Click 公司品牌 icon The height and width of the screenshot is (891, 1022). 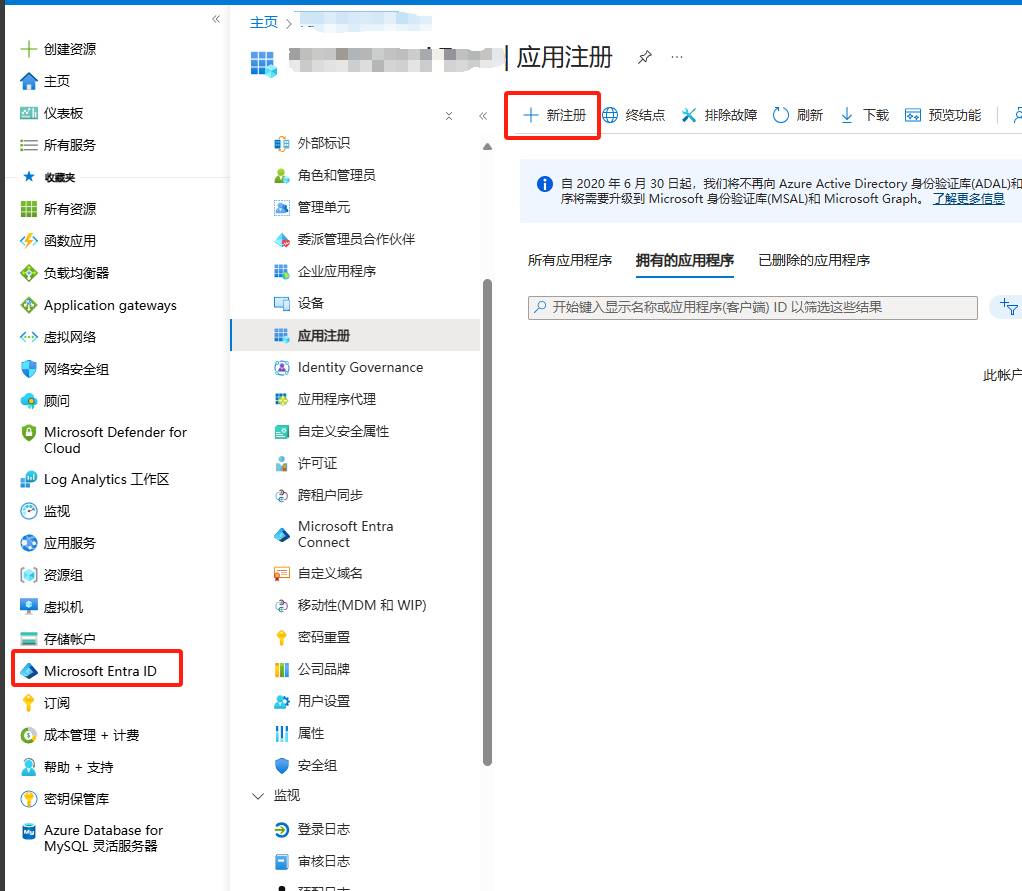(x=282, y=669)
